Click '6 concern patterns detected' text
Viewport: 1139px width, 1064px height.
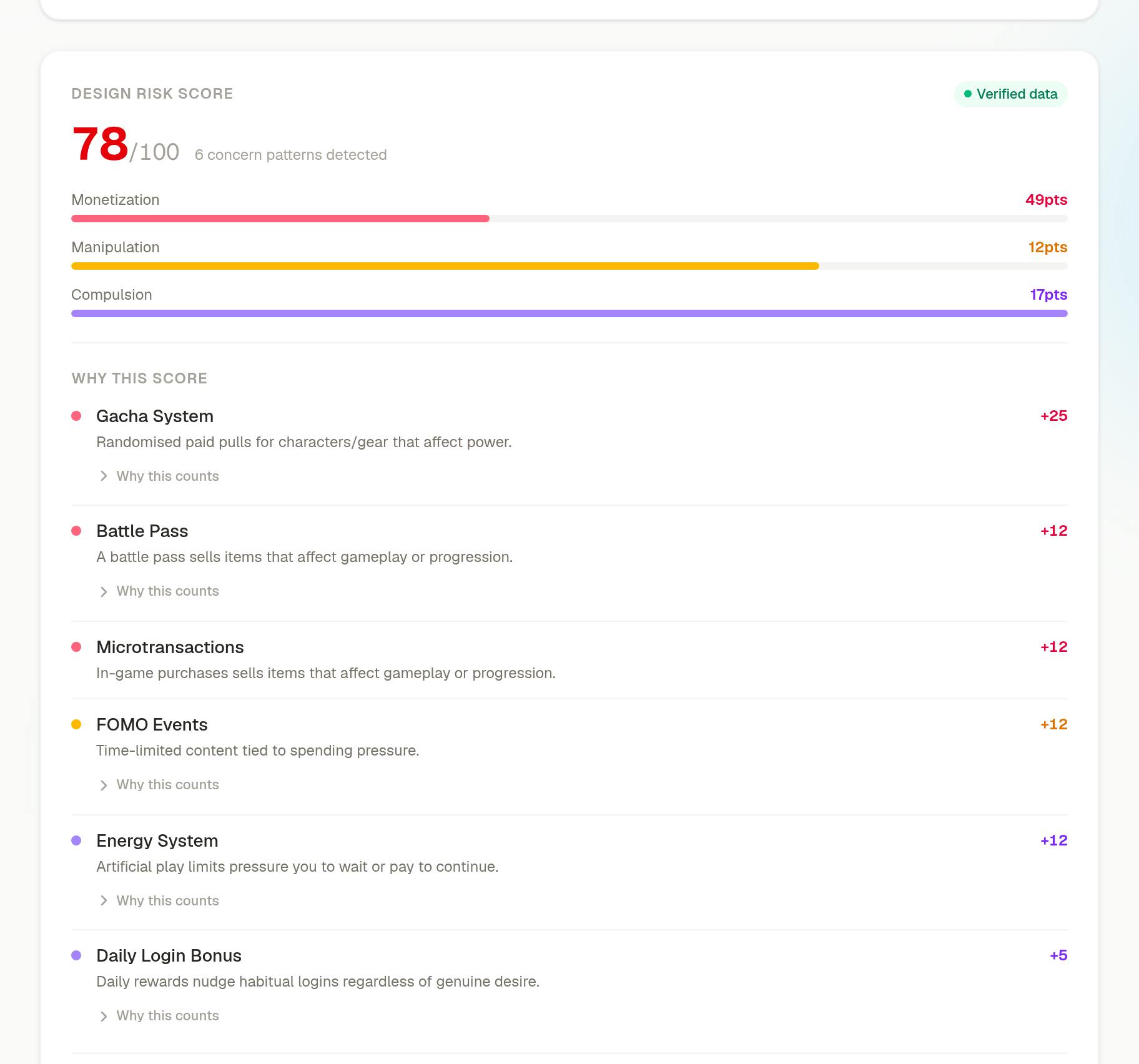(291, 155)
